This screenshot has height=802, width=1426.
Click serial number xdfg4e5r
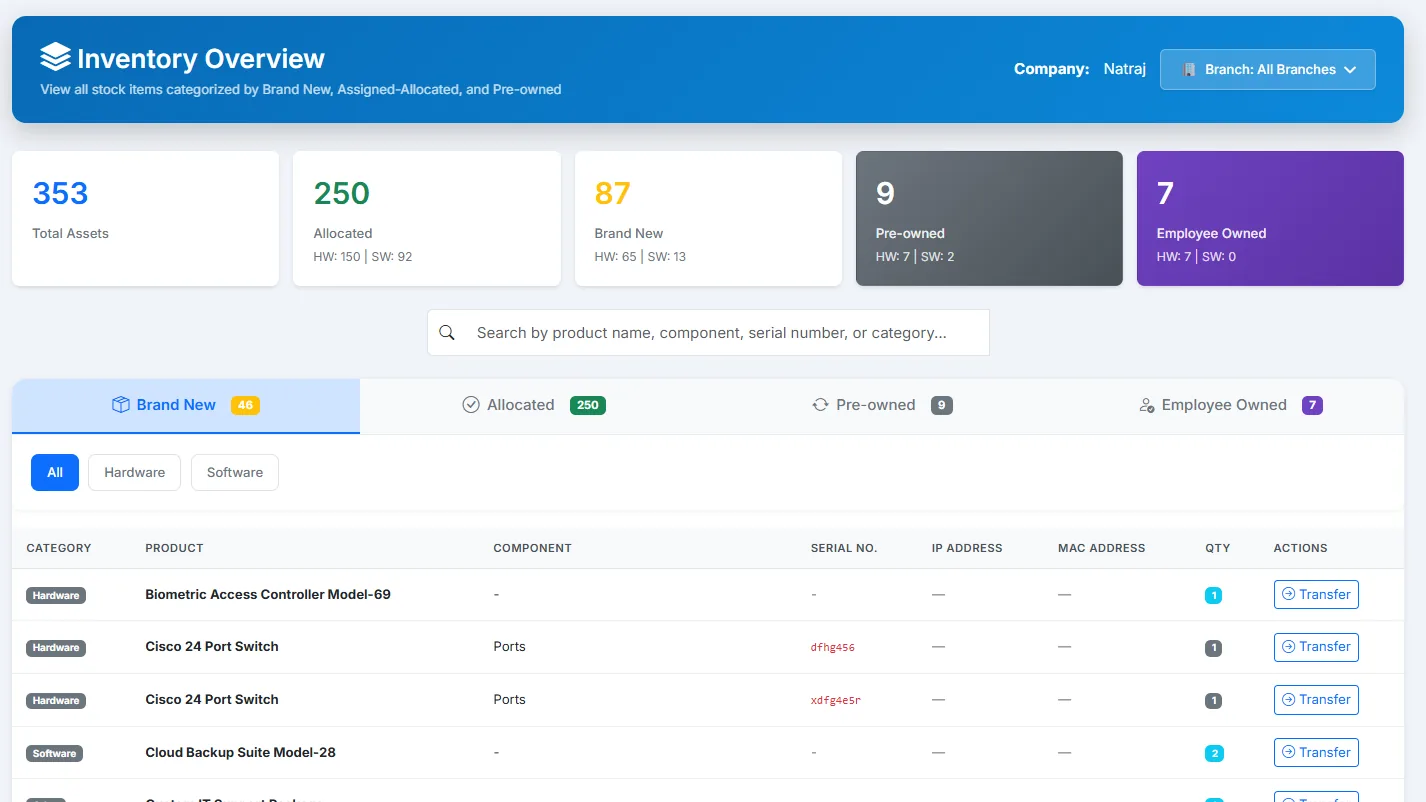[x=836, y=700]
